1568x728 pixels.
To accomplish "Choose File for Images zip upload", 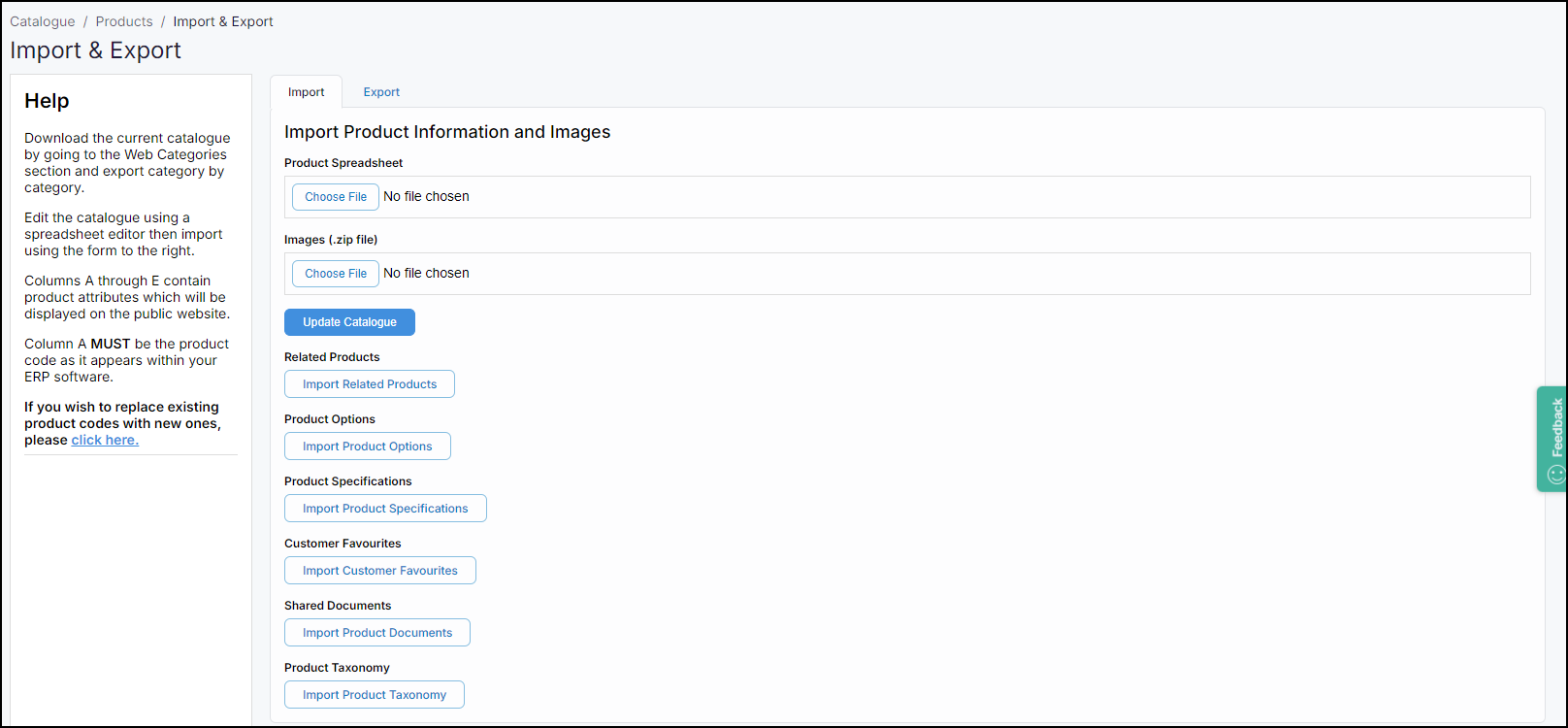I will (x=336, y=274).
